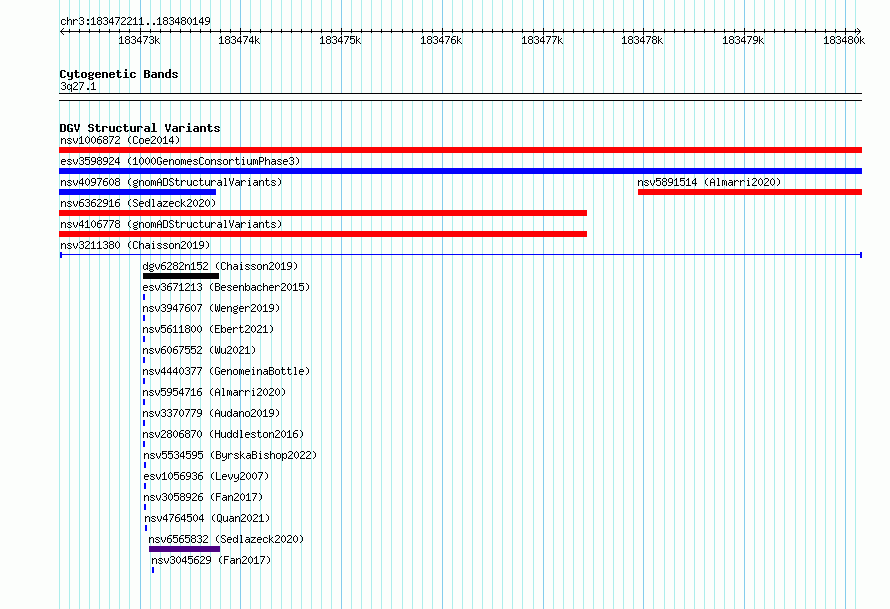Open nsv3947607 (Wenger2019) variant

(211, 308)
